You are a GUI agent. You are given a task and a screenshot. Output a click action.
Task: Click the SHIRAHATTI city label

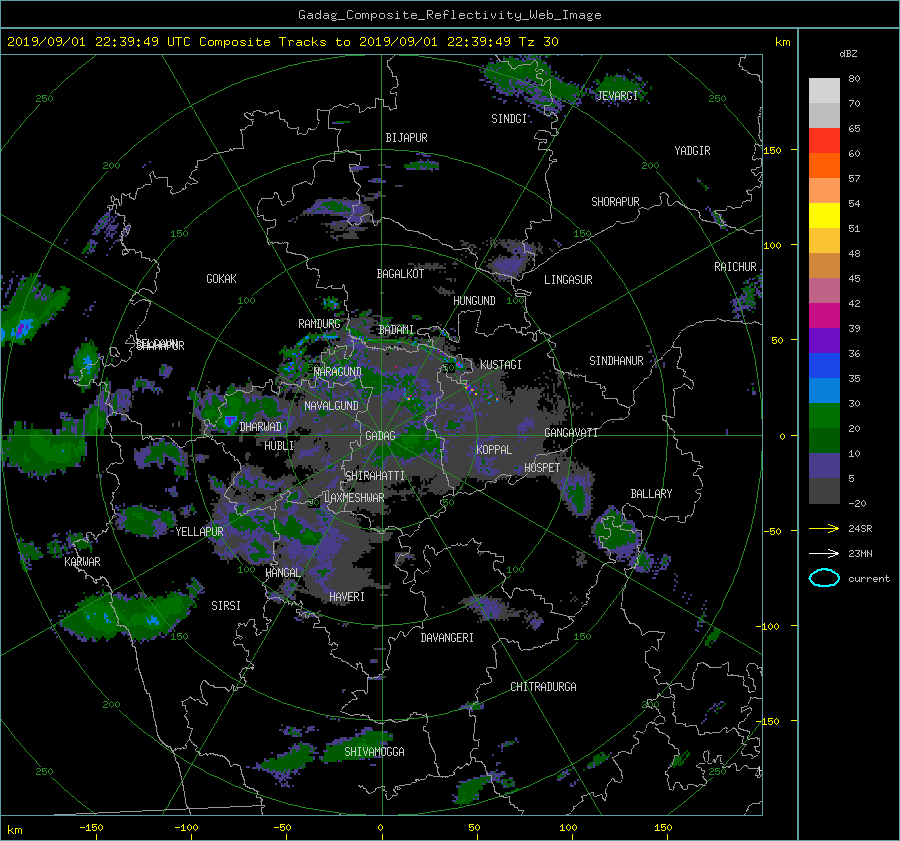(x=375, y=476)
